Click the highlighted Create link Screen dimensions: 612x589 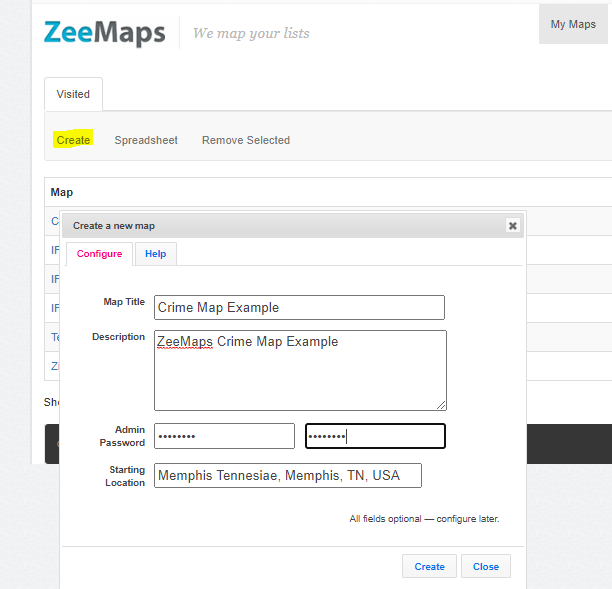coord(73,140)
